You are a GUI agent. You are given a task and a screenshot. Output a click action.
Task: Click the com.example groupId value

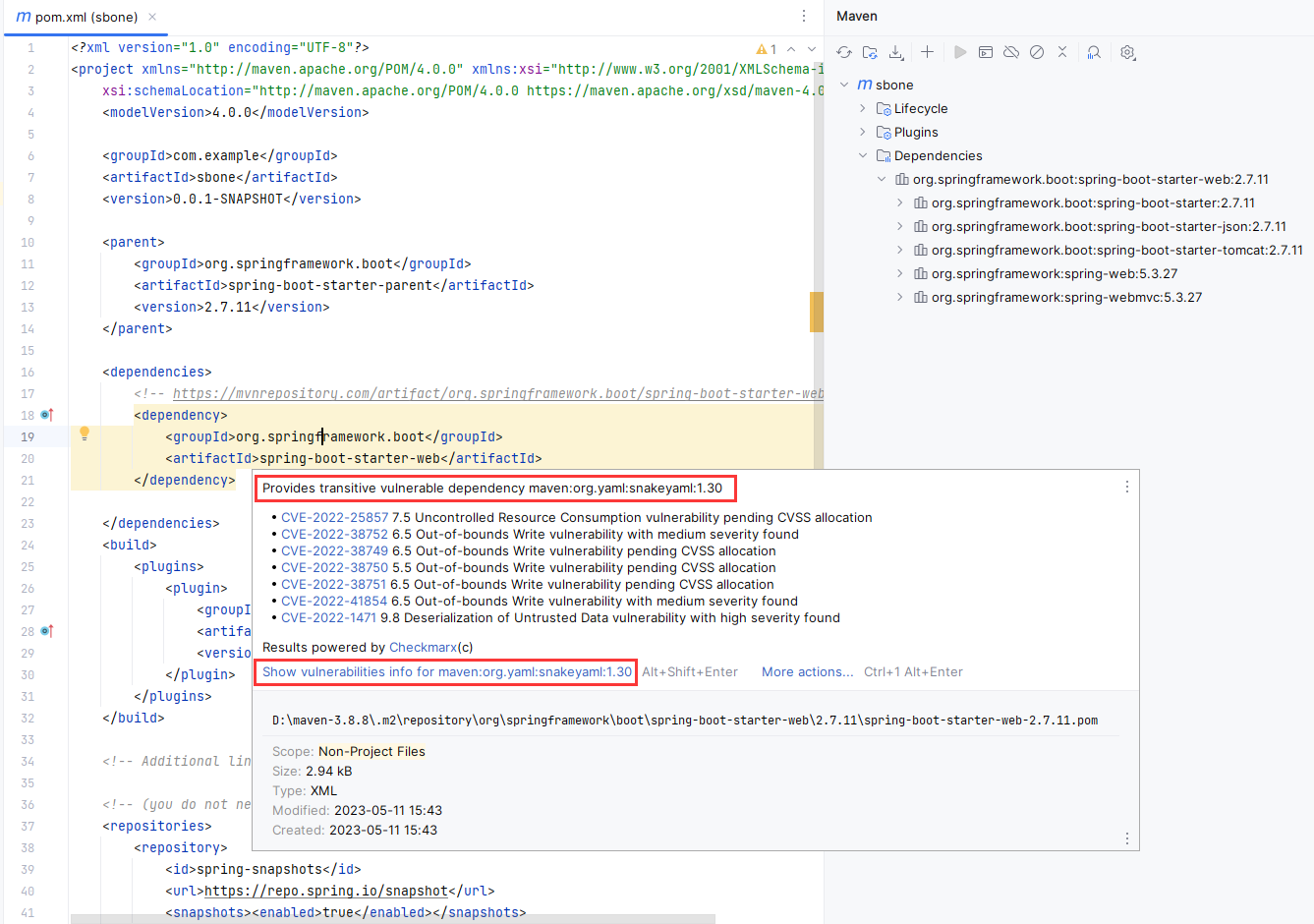point(216,155)
